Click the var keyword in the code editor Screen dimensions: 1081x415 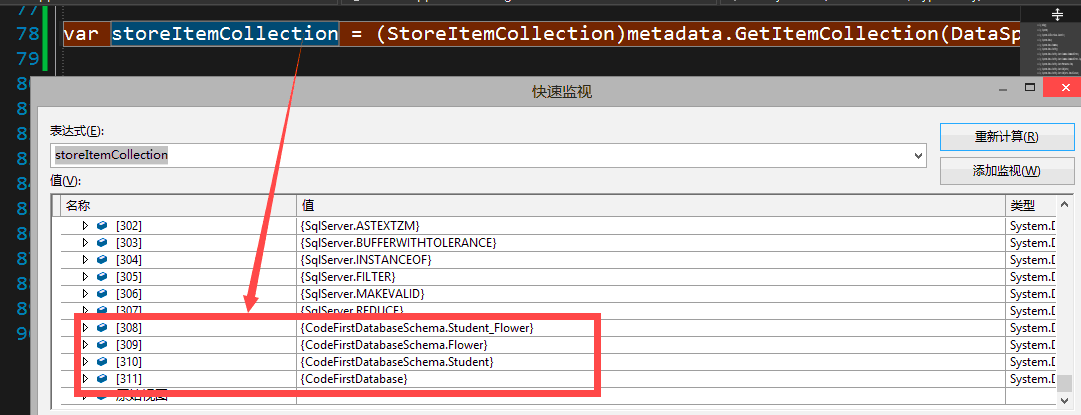point(81,33)
